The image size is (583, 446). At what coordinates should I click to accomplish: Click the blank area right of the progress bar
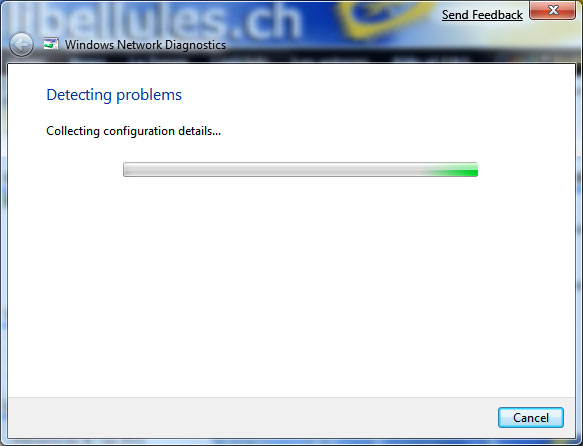[x=526, y=170]
